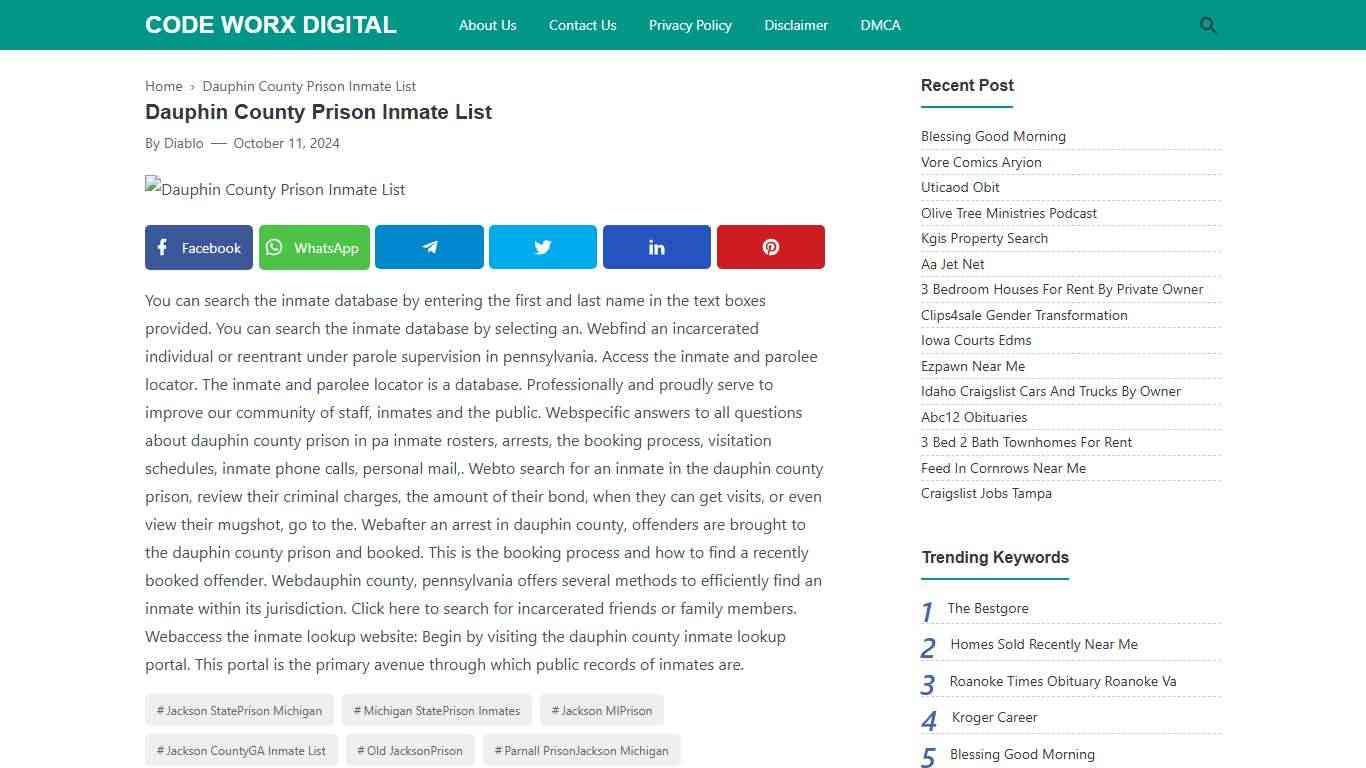Open trending keyword The Bestgore
Image resolution: width=1366 pixels, height=768 pixels.
988,608
